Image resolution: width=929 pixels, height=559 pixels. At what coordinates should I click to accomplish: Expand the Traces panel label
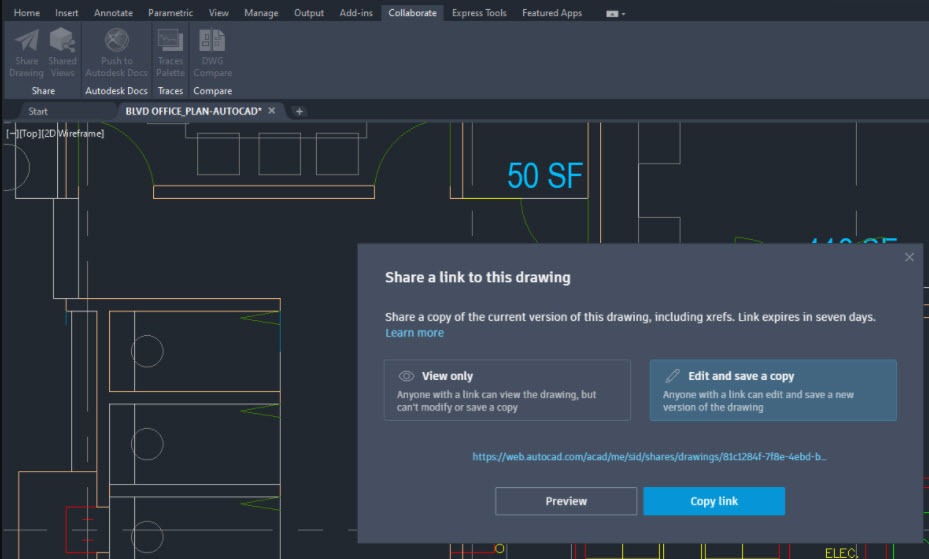(x=170, y=91)
